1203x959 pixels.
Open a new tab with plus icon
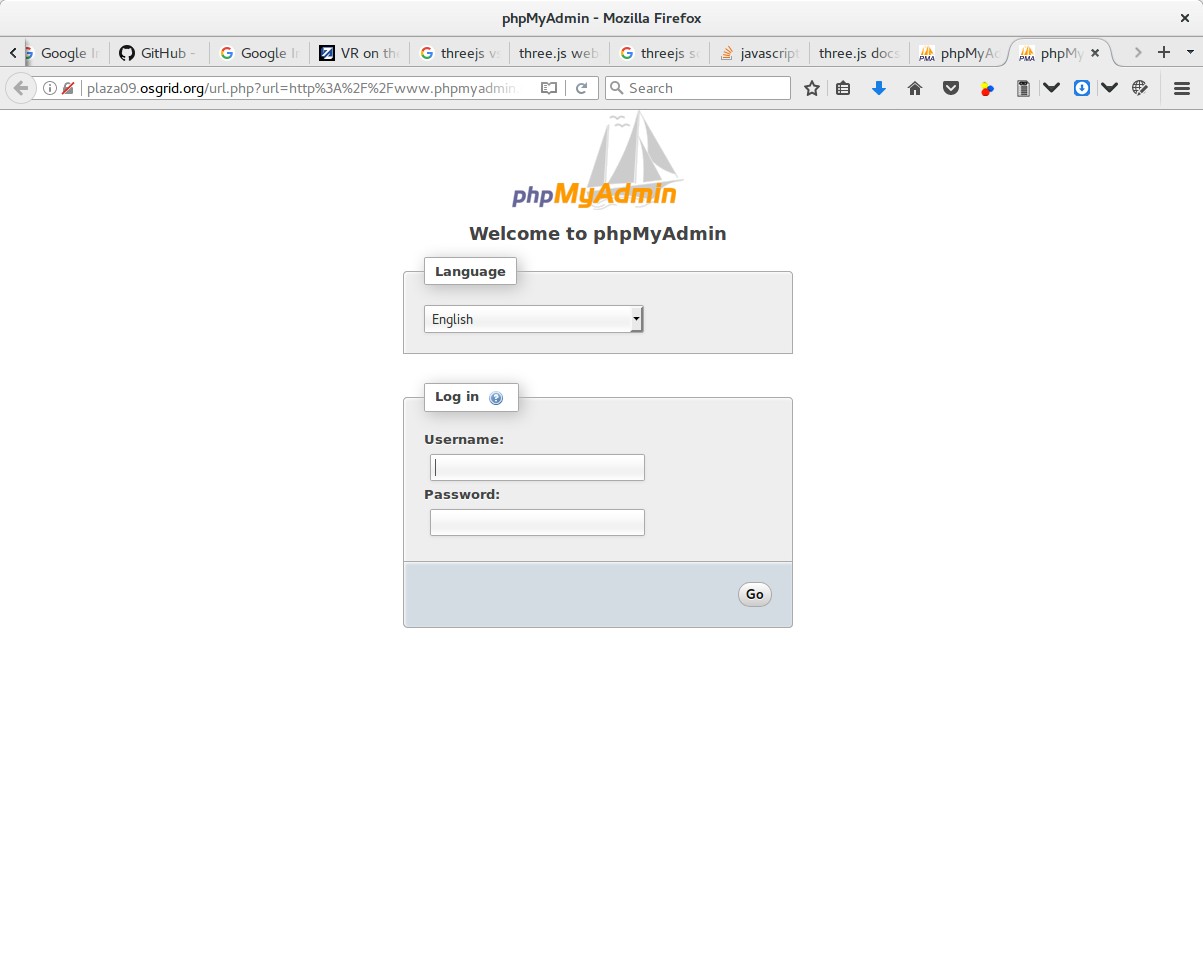(x=1164, y=52)
